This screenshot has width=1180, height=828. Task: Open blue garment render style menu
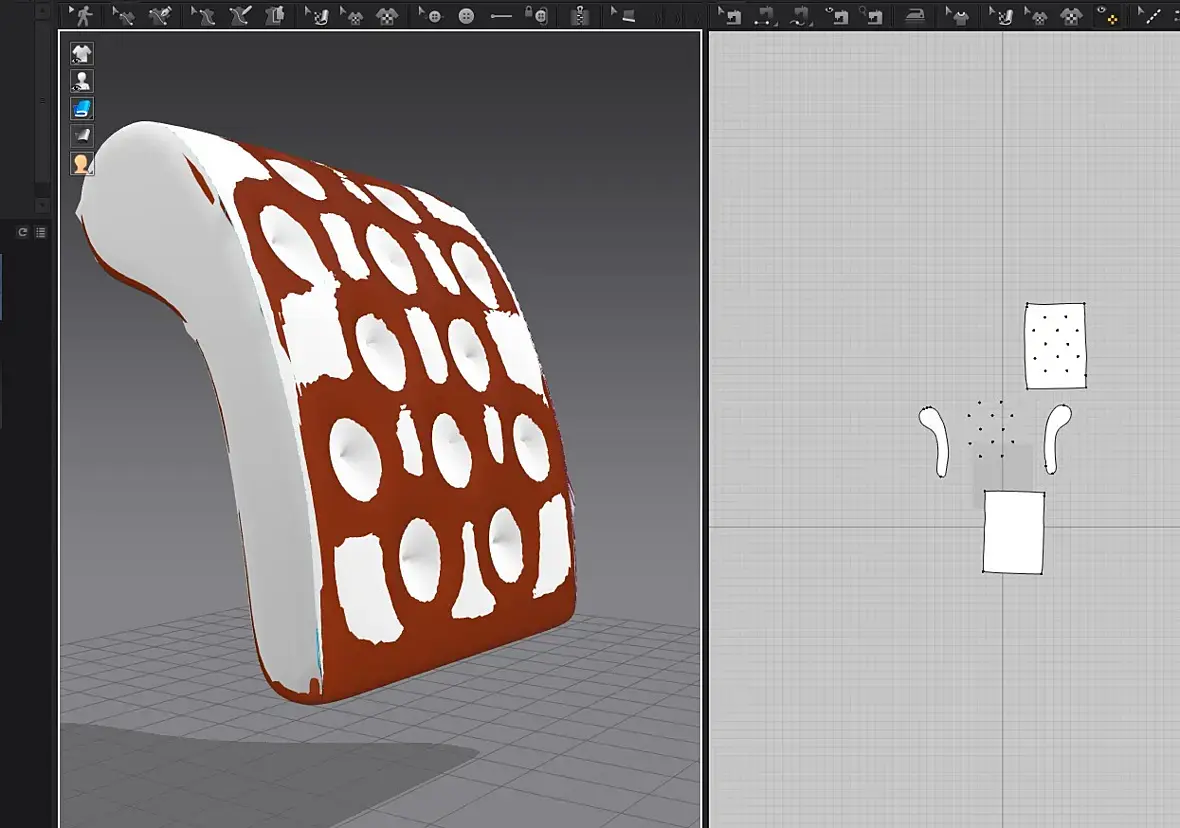tap(82, 108)
